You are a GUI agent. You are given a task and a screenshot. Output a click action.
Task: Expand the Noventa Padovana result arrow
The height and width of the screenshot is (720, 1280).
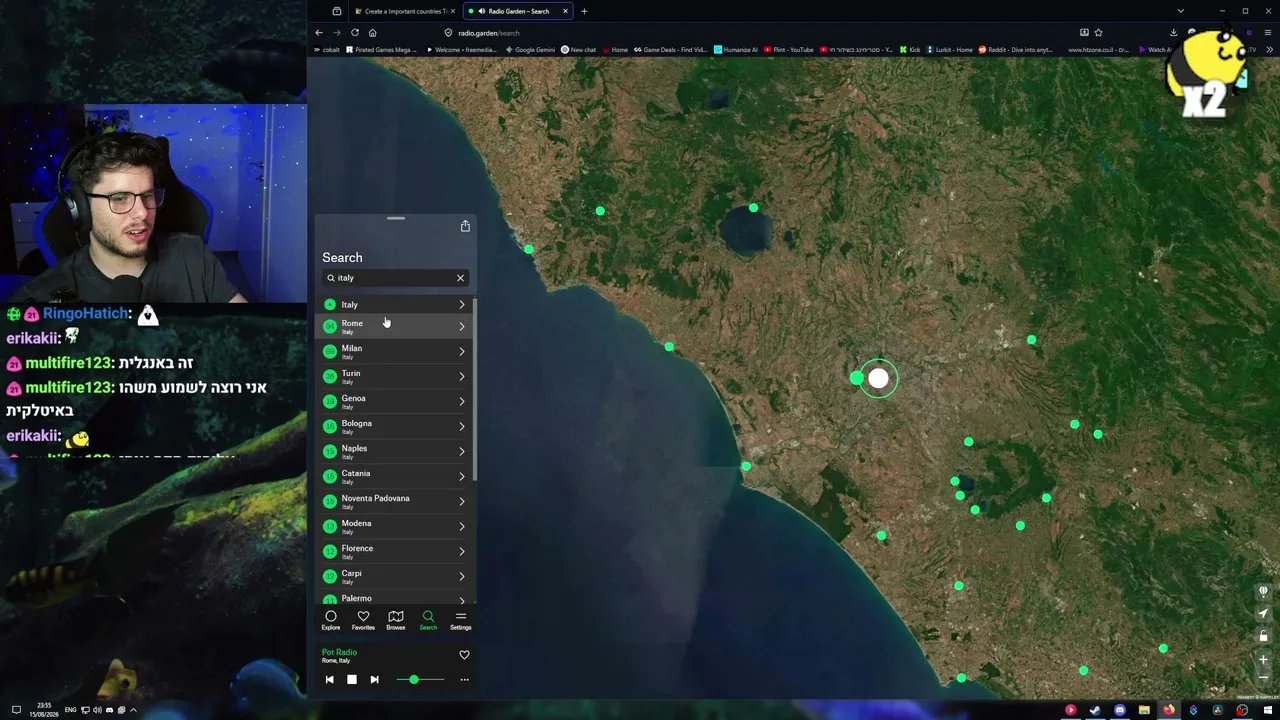pos(462,501)
